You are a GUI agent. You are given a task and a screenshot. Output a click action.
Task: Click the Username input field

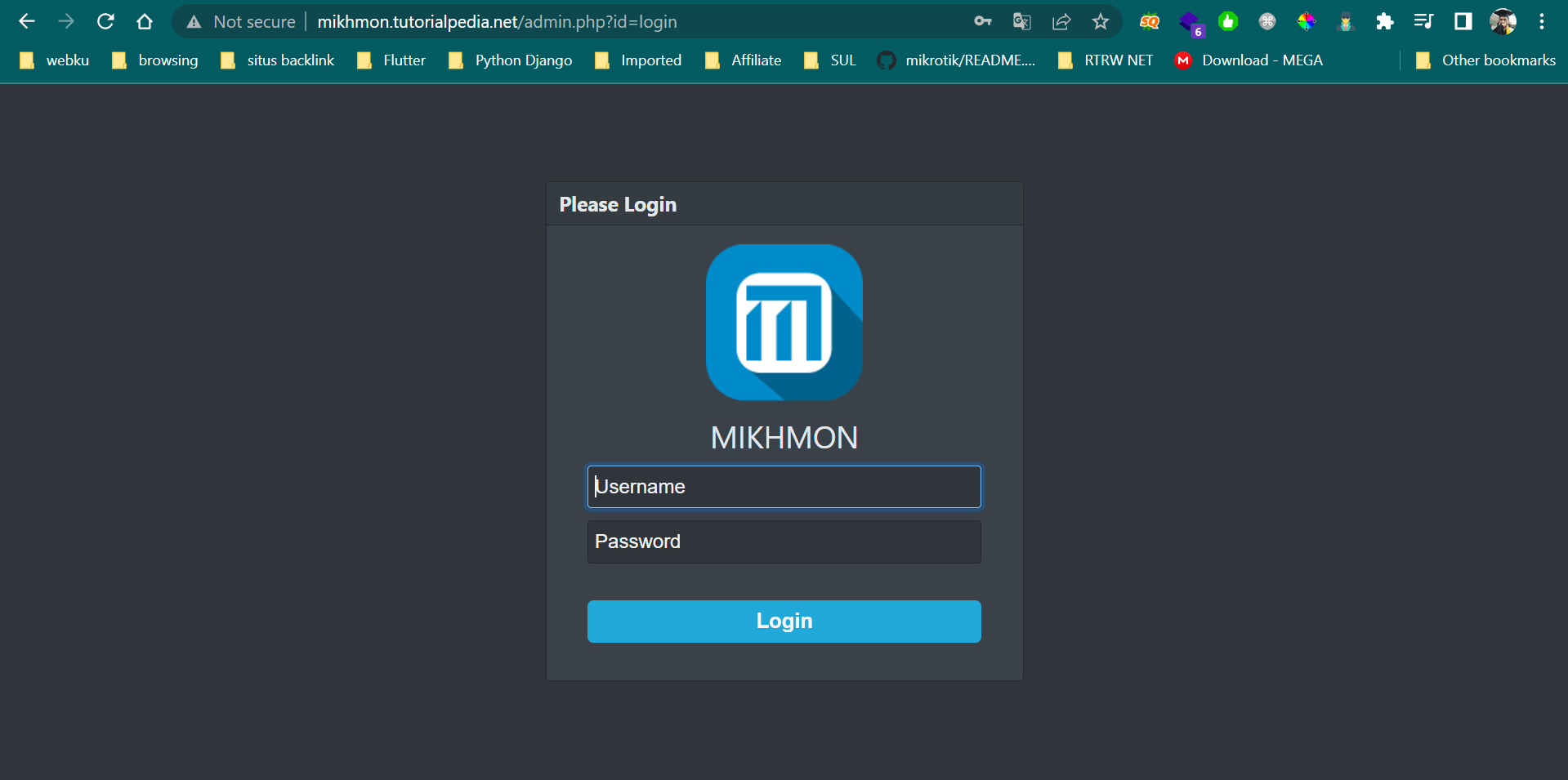click(784, 487)
